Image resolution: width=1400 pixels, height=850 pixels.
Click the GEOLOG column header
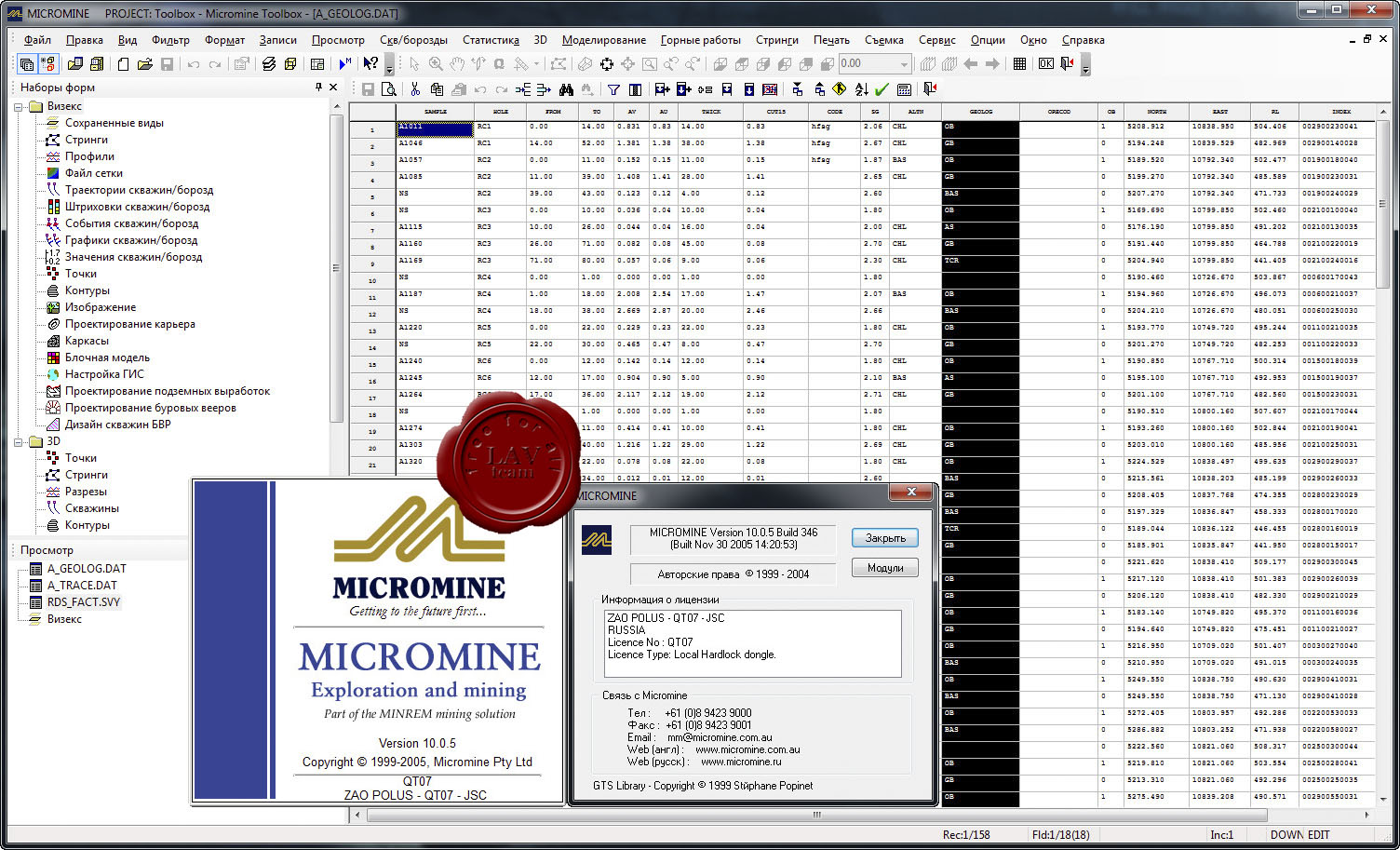pos(980,112)
